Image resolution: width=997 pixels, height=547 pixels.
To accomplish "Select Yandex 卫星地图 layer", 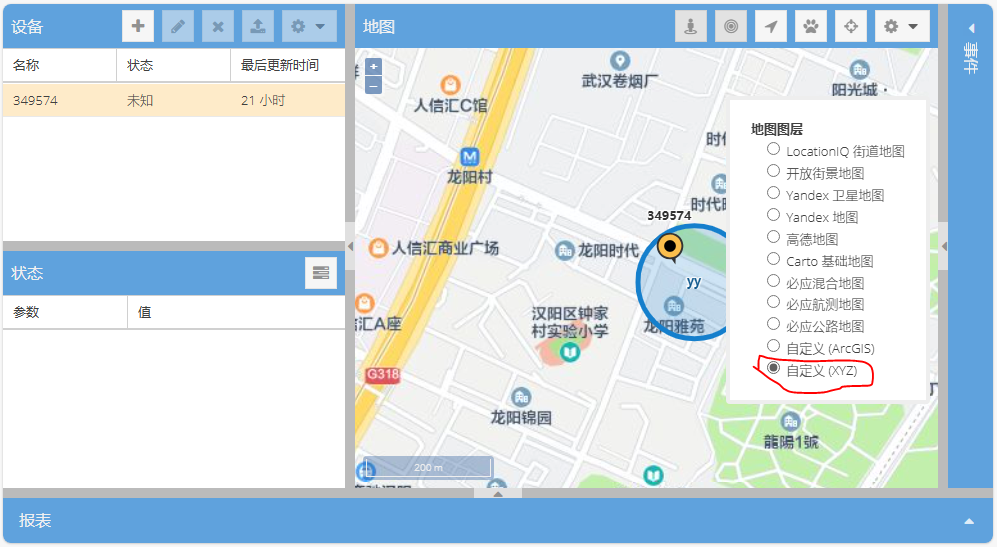I will (773, 193).
